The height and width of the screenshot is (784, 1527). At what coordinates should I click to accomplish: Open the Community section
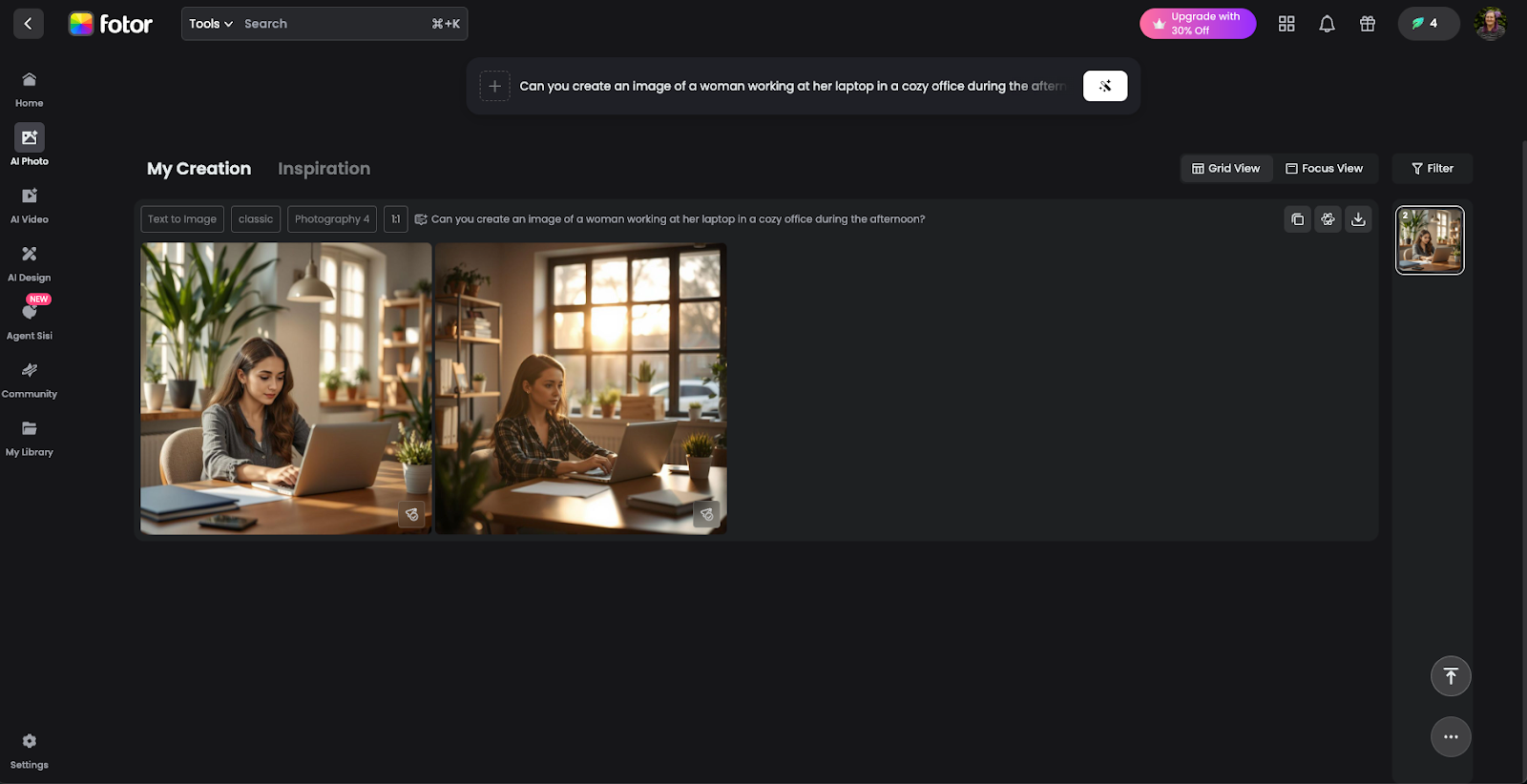click(x=30, y=379)
